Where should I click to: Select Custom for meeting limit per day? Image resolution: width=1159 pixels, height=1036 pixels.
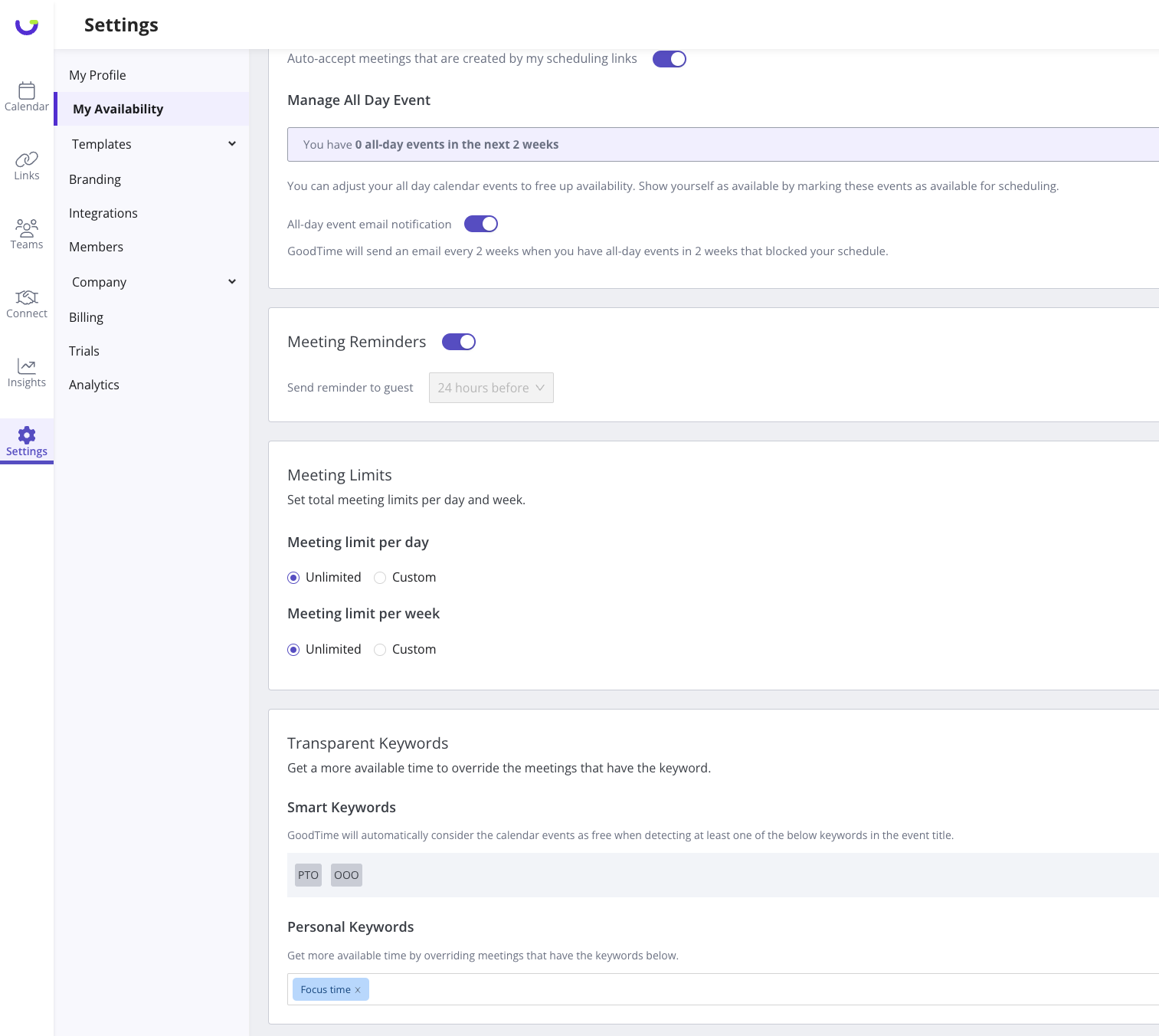pyautogui.click(x=380, y=578)
